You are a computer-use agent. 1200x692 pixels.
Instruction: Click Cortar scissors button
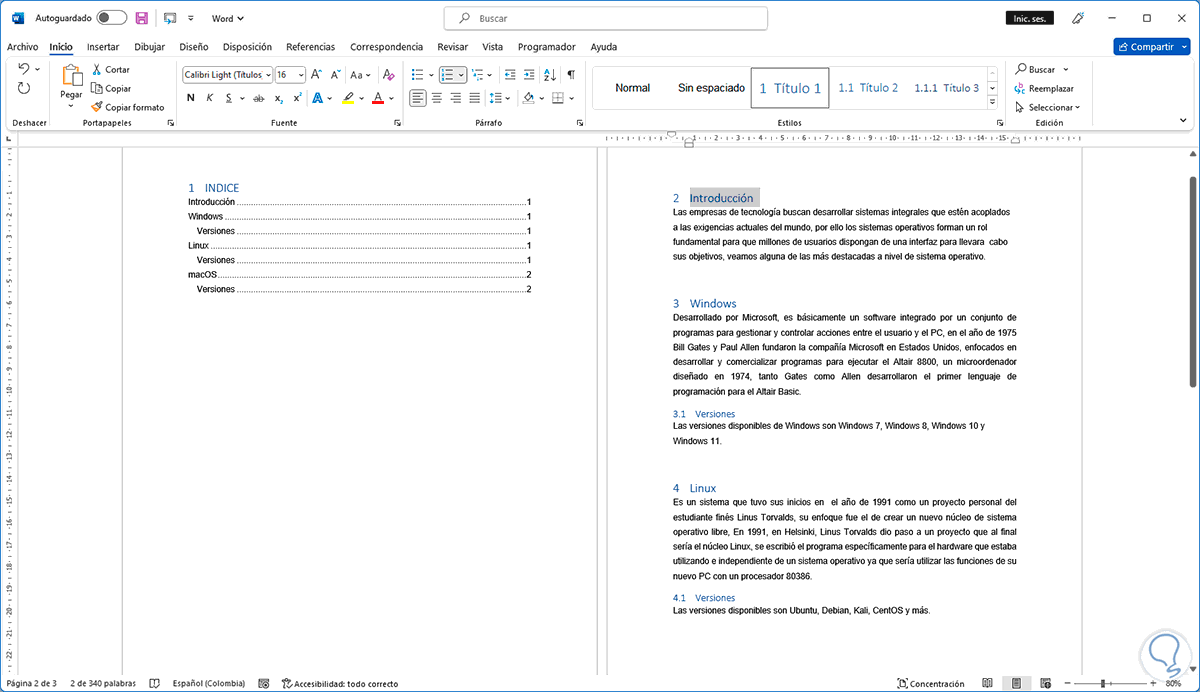click(x=110, y=70)
